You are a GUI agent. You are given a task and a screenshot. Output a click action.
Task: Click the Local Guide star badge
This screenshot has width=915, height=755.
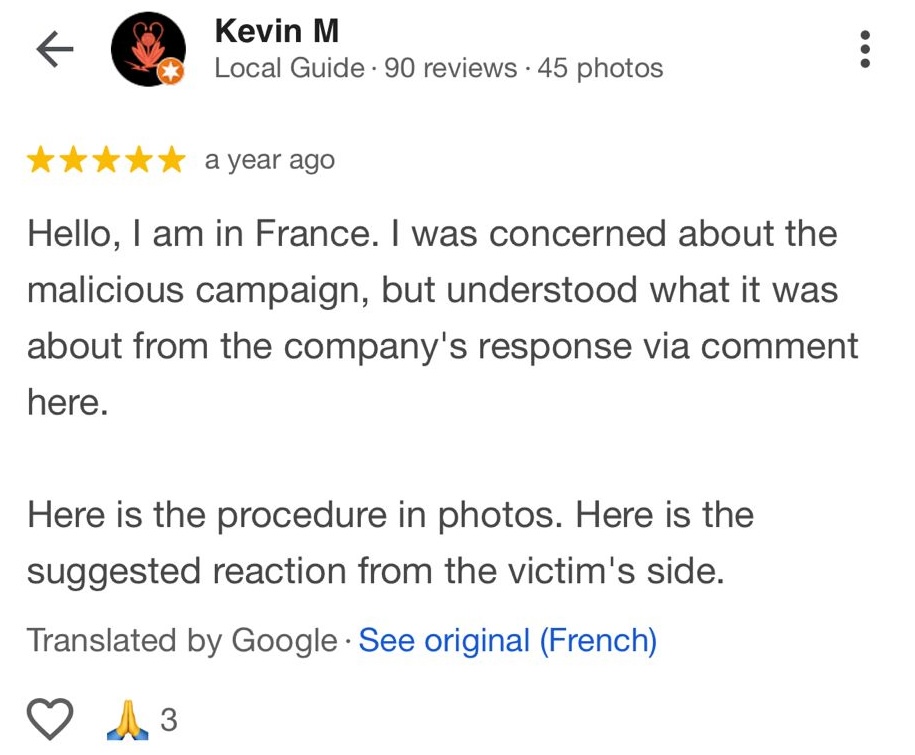[x=171, y=72]
